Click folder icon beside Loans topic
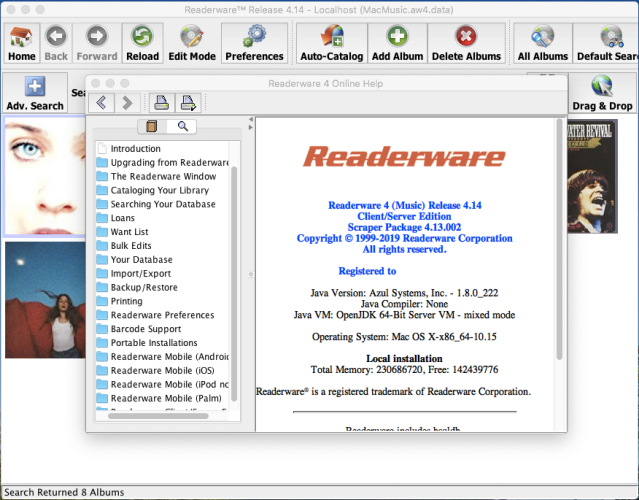This screenshot has width=639, height=500. coord(102,218)
